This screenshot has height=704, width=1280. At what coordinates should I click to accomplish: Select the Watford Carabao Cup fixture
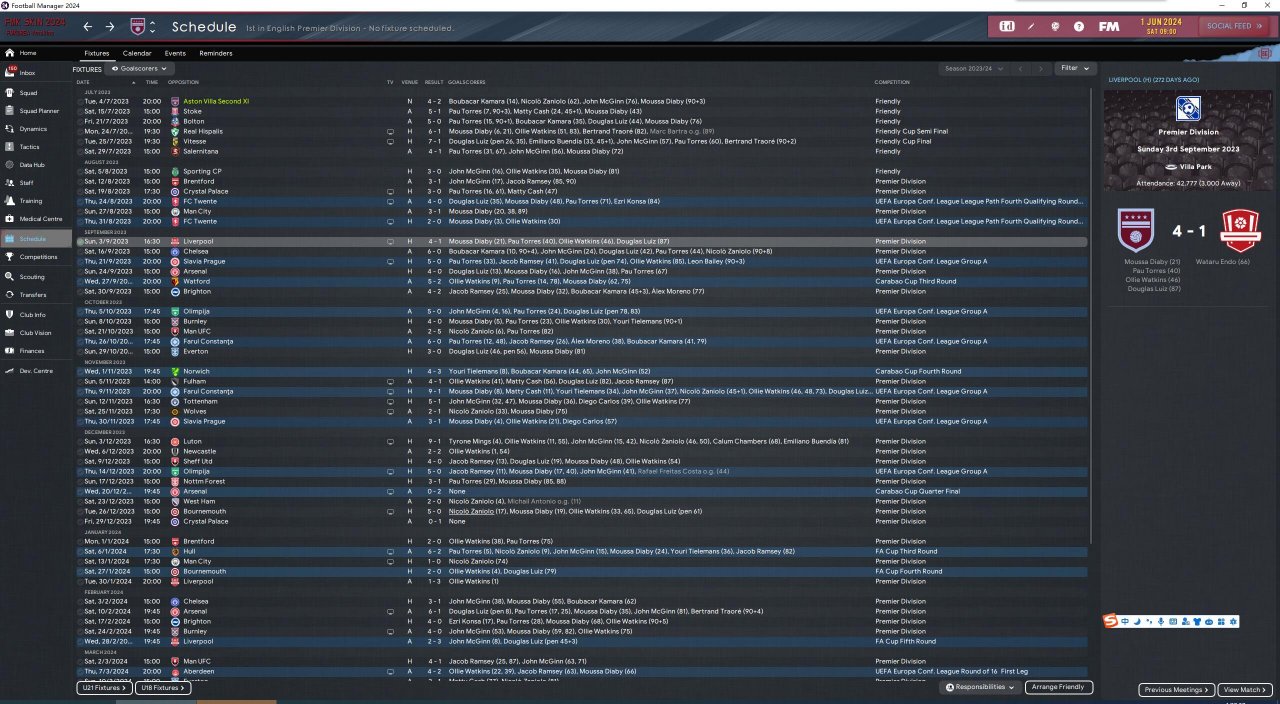coord(582,281)
